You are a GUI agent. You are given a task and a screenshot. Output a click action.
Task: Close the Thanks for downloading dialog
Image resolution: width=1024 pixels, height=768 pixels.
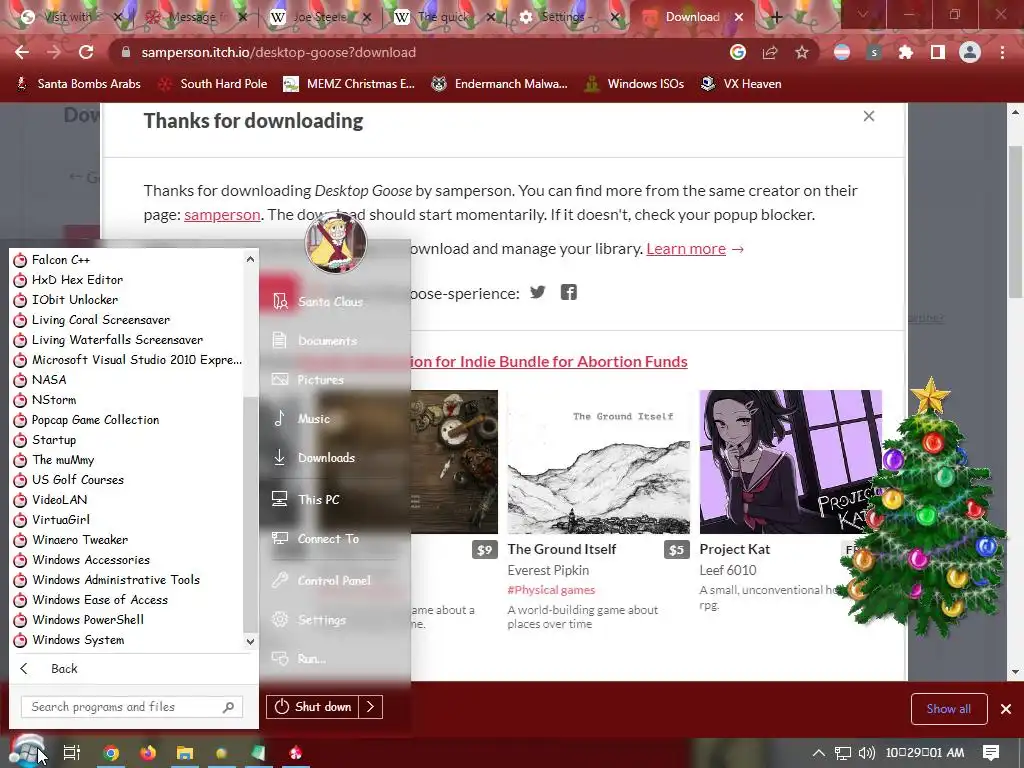pyautogui.click(x=869, y=116)
